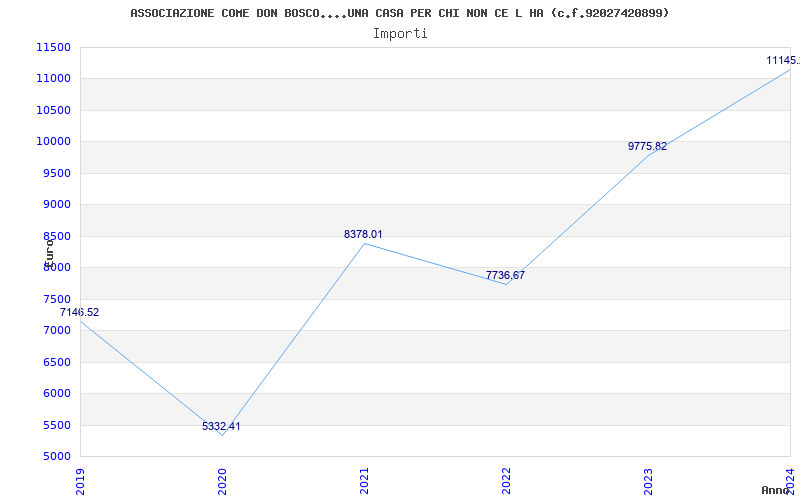800x500 pixels.
Task: Click y-axis value 7000
Action: [x=56, y=330]
